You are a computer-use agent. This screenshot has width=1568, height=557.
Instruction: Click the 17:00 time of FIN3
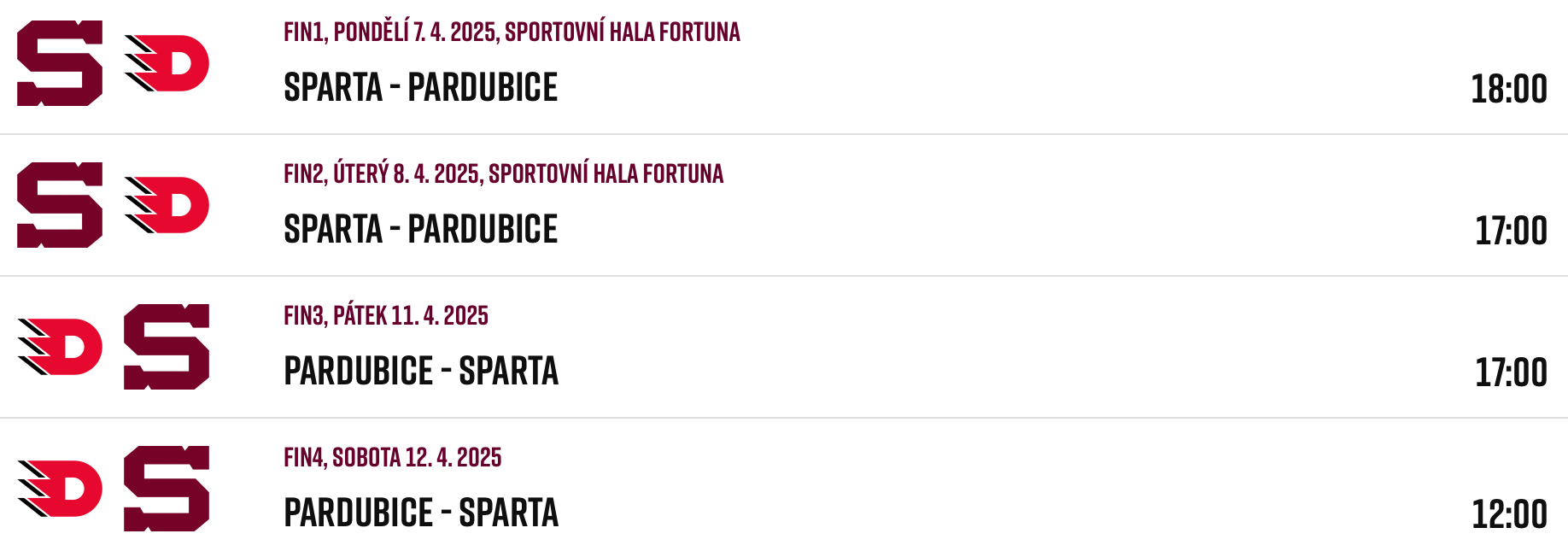click(x=1512, y=372)
